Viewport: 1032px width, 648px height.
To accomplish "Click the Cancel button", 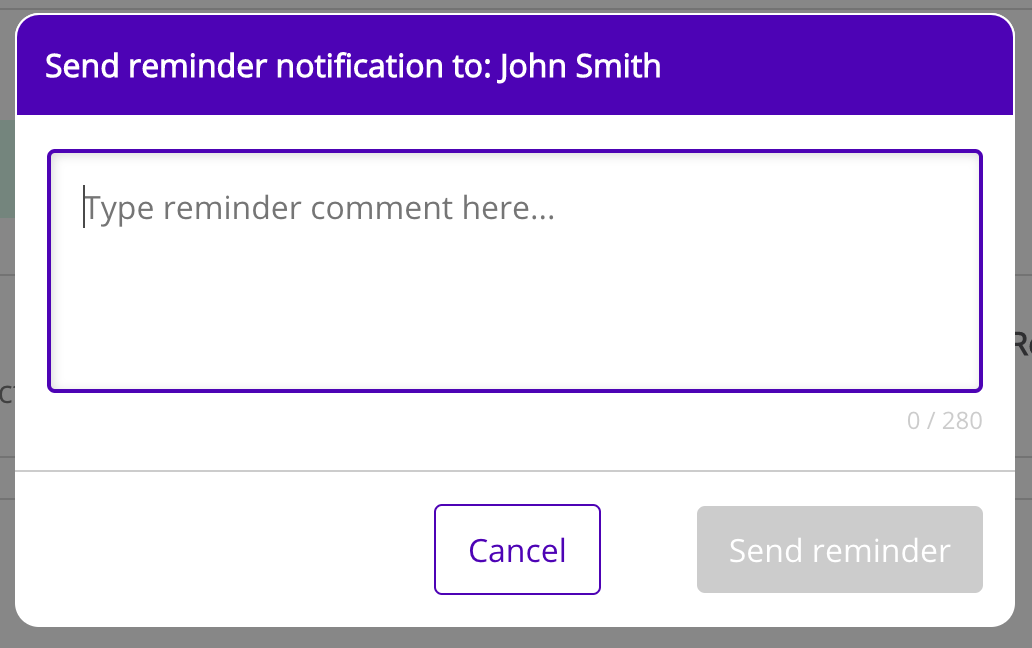I will 517,550.
